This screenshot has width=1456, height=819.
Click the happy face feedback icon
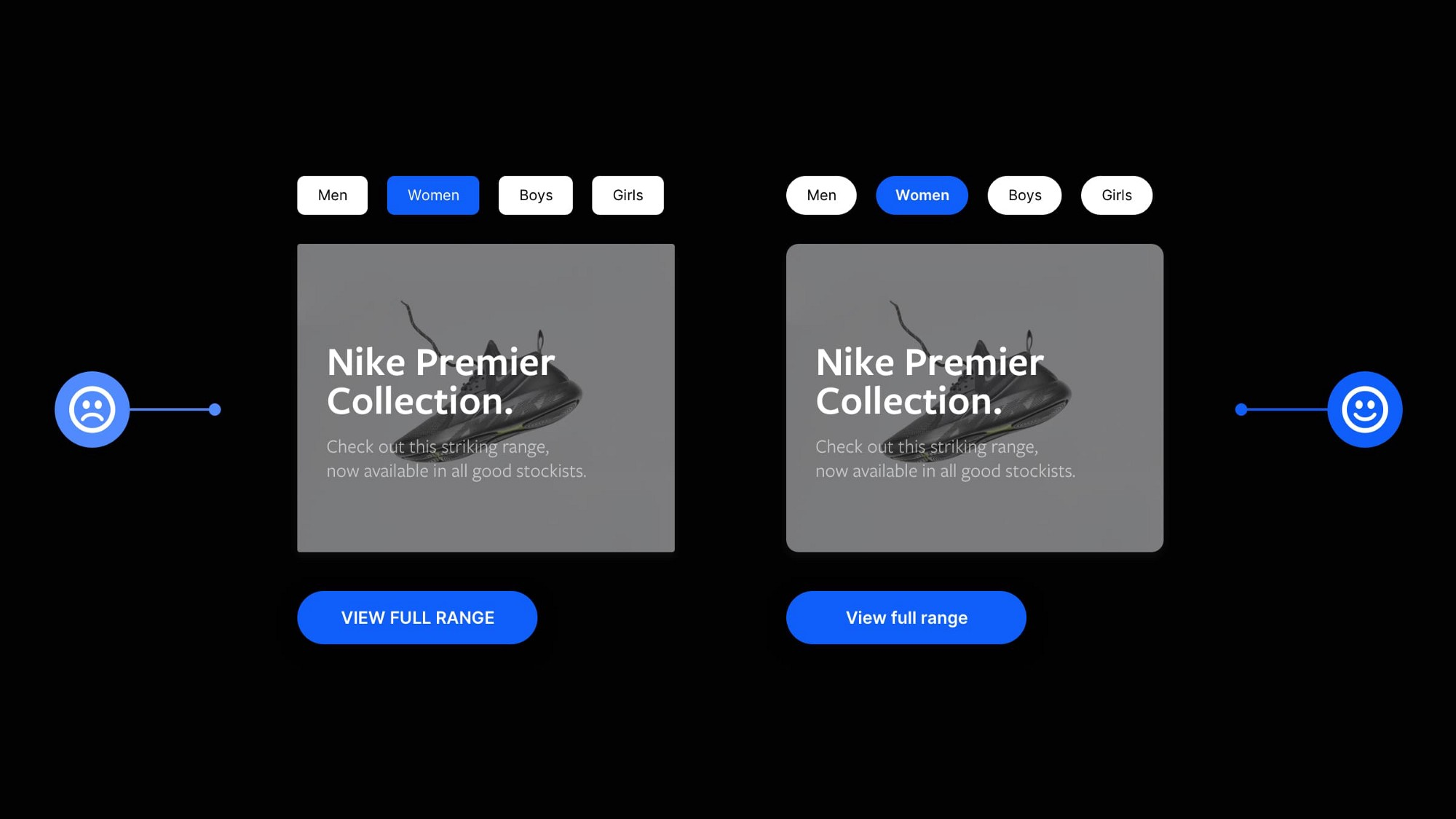pos(1365,409)
